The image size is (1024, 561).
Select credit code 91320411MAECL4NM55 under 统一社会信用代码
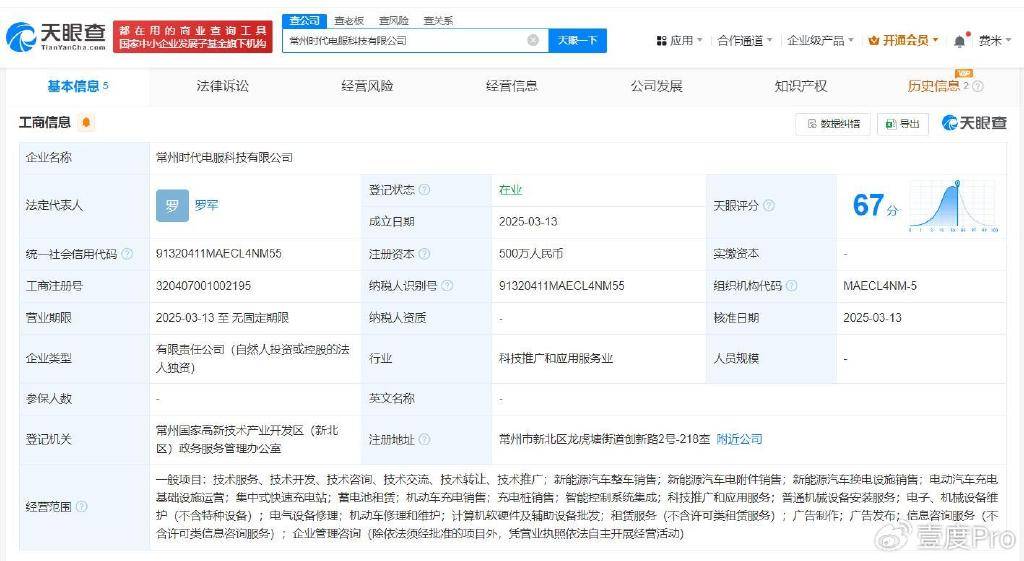(x=218, y=253)
